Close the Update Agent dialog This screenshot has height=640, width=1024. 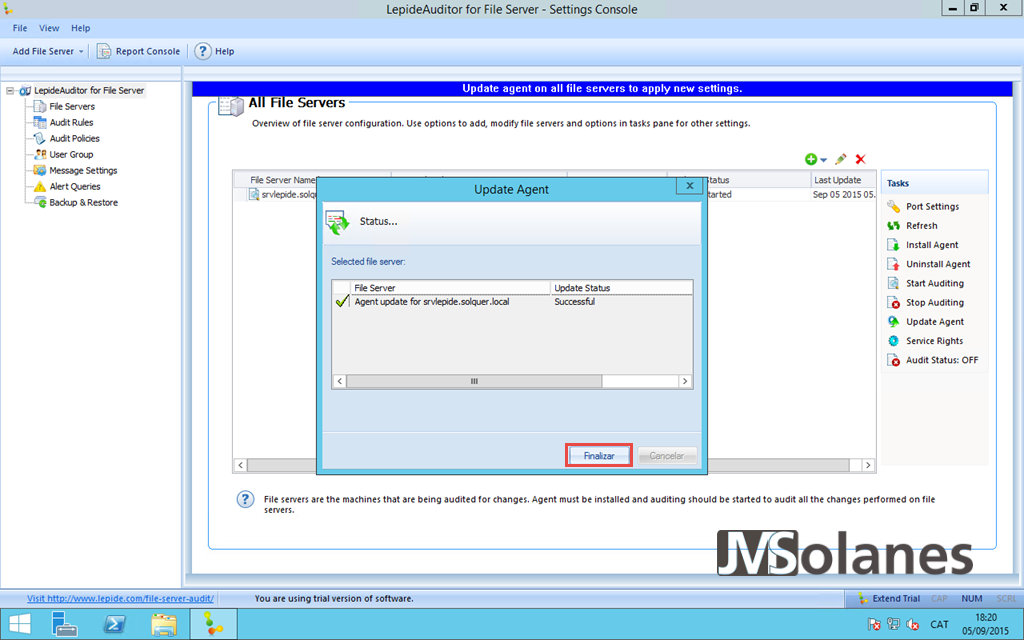(689, 186)
